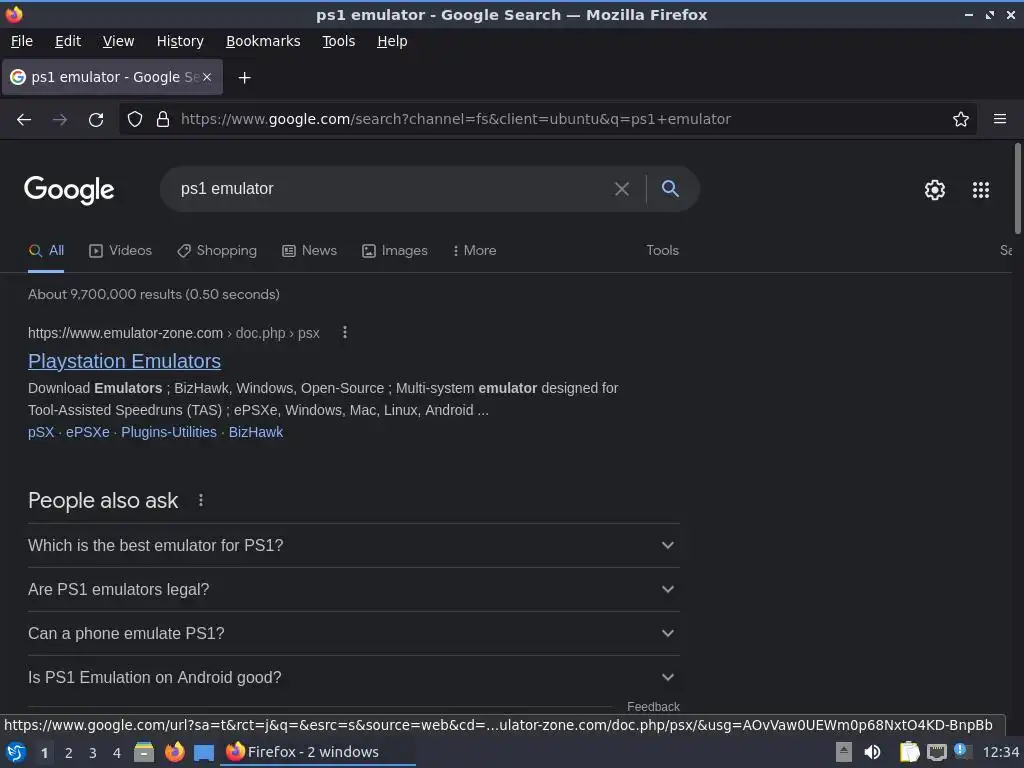Launch Firefox from taskbar quick launcher
This screenshot has width=1024, height=768.
click(x=174, y=752)
